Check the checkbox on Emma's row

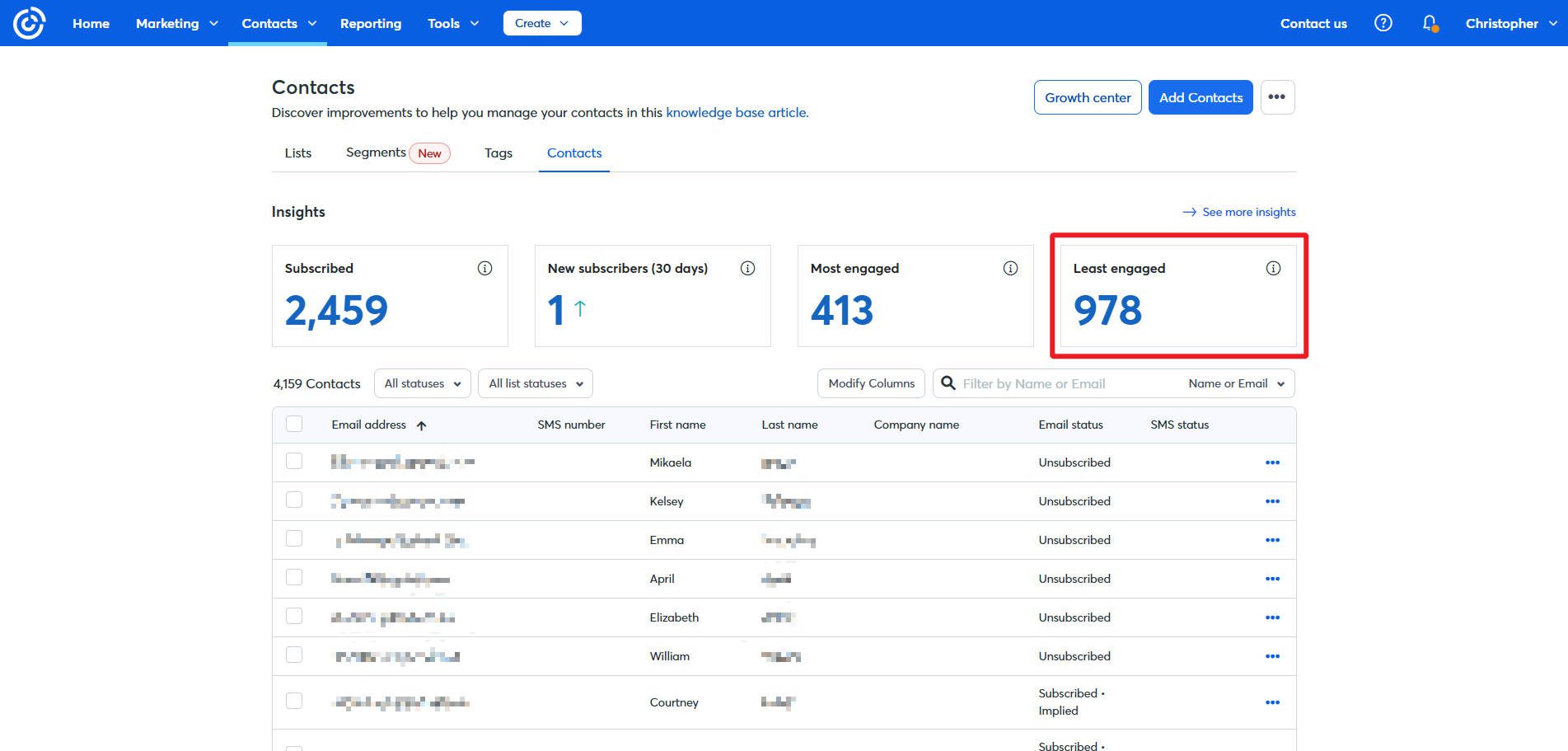click(x=294, y=538)
